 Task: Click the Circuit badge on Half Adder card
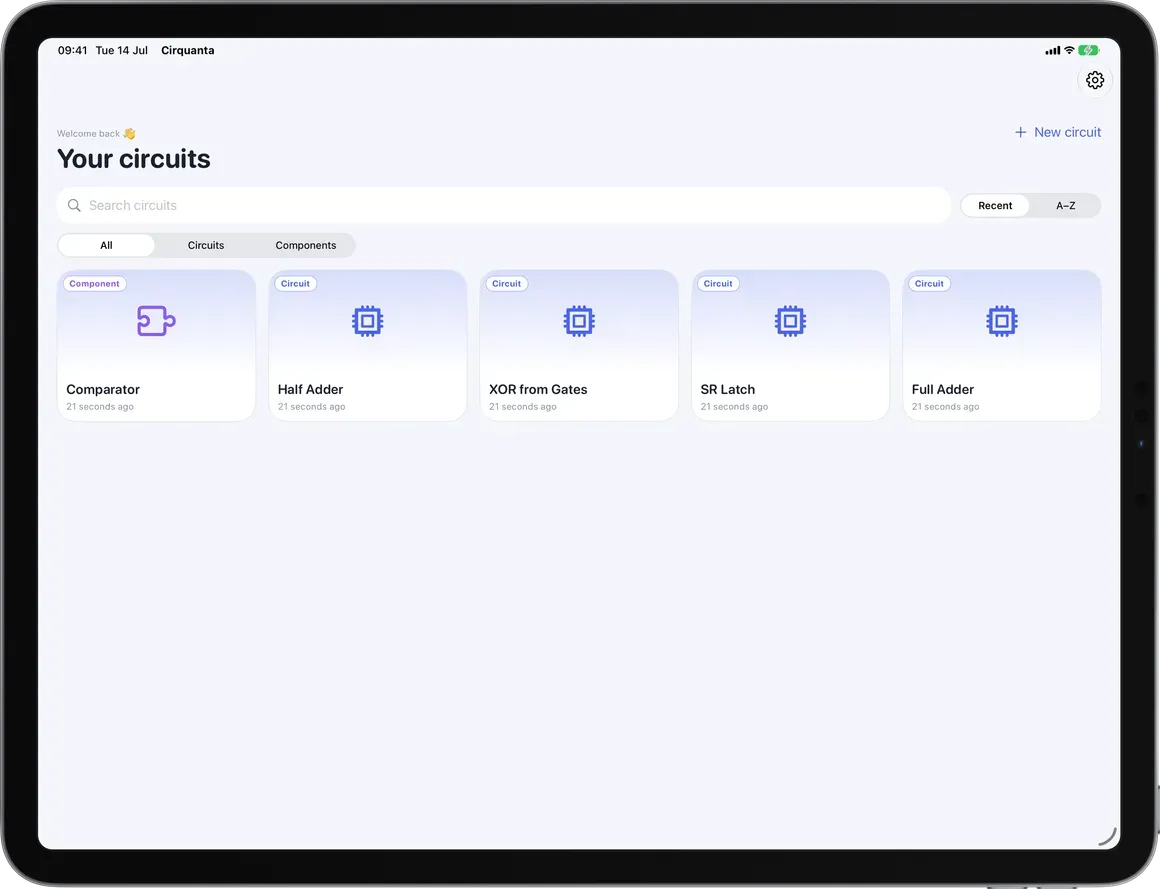(x=295, y=284)
